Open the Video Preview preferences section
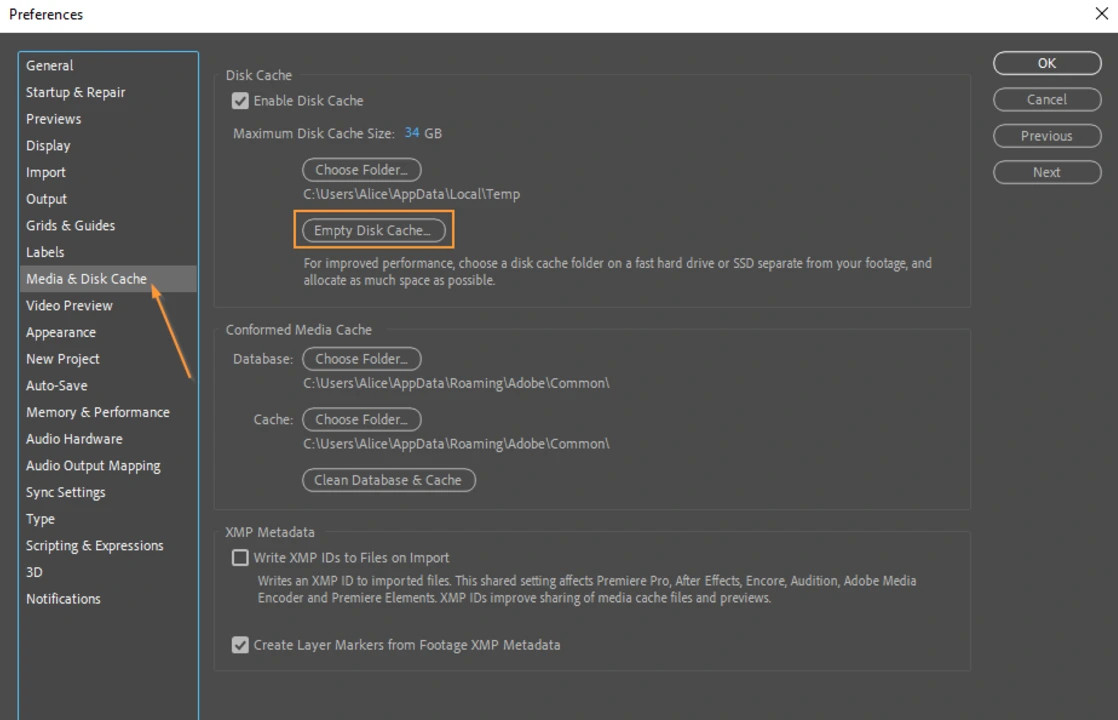This screenshot has width=1118, height=720. pos(69,306)
